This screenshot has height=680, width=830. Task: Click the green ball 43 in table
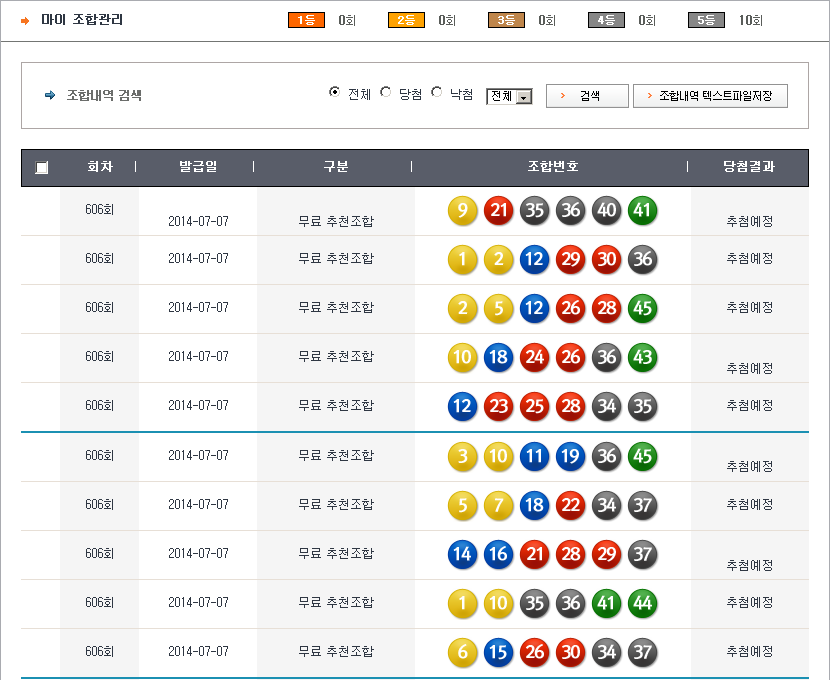(x=642, y=358)
